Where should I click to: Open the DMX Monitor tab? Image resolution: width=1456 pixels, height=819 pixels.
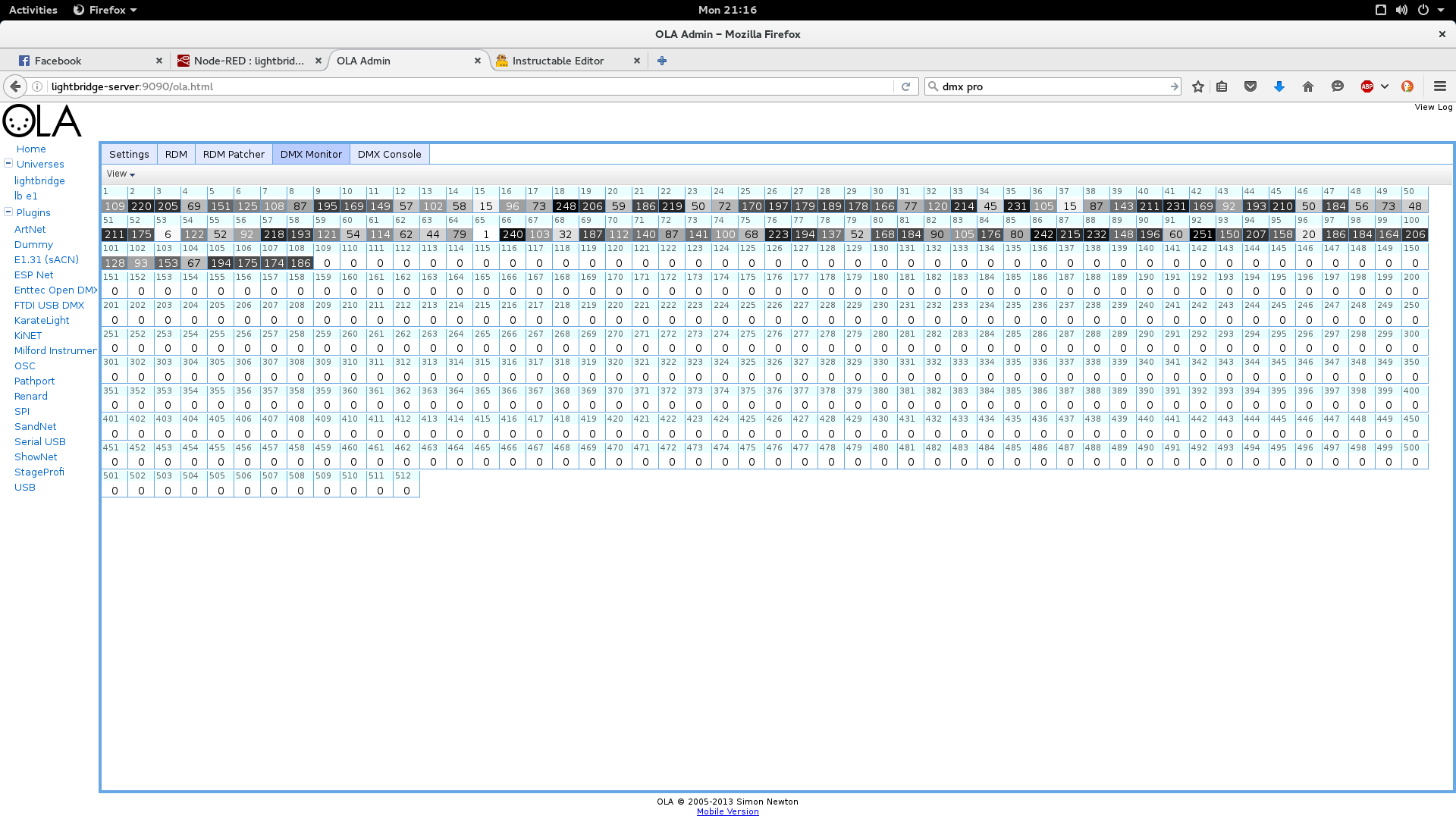[310, 154]
